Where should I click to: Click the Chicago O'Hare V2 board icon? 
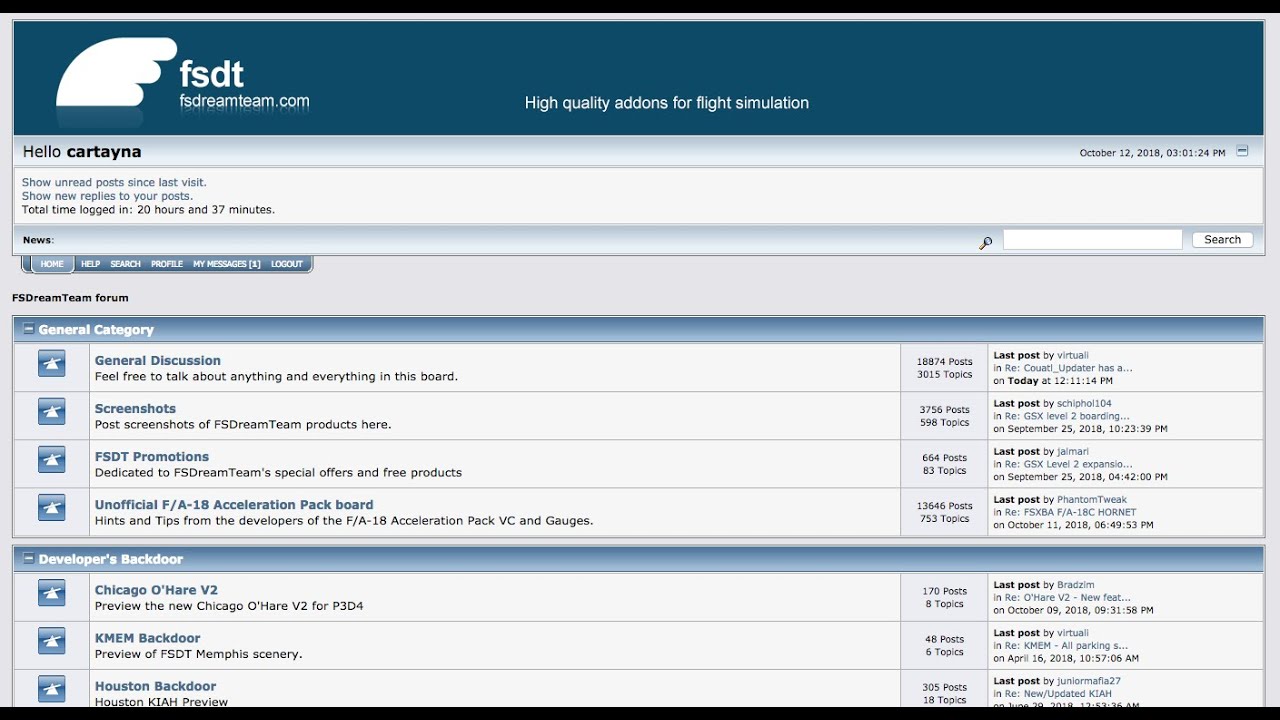click(x=51, y=593)
